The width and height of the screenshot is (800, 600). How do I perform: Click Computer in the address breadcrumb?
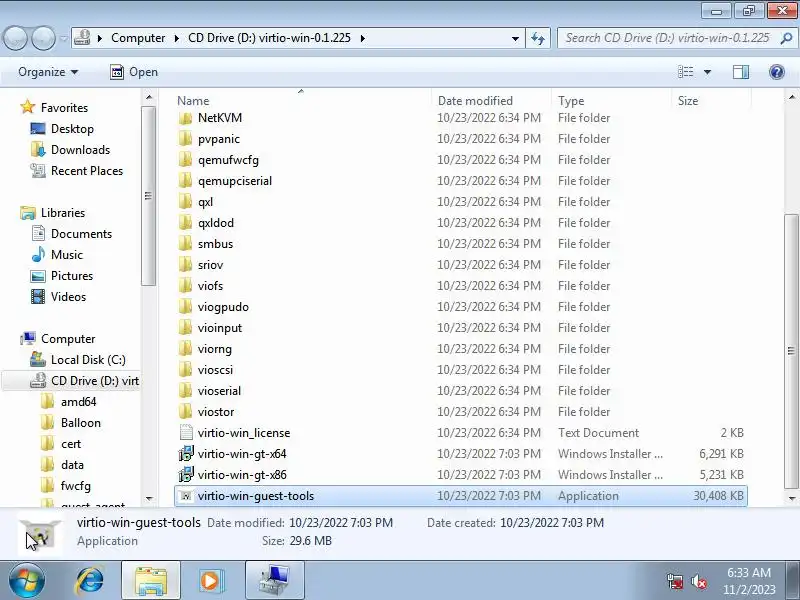tap(138, 38)
